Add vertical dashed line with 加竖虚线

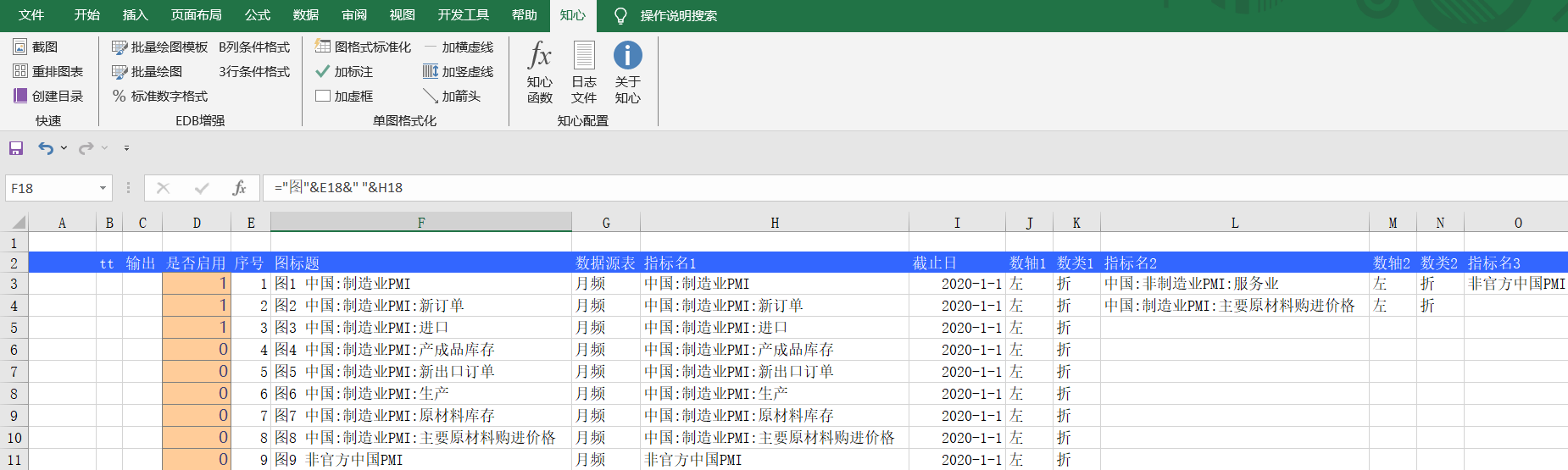[459, 72]
